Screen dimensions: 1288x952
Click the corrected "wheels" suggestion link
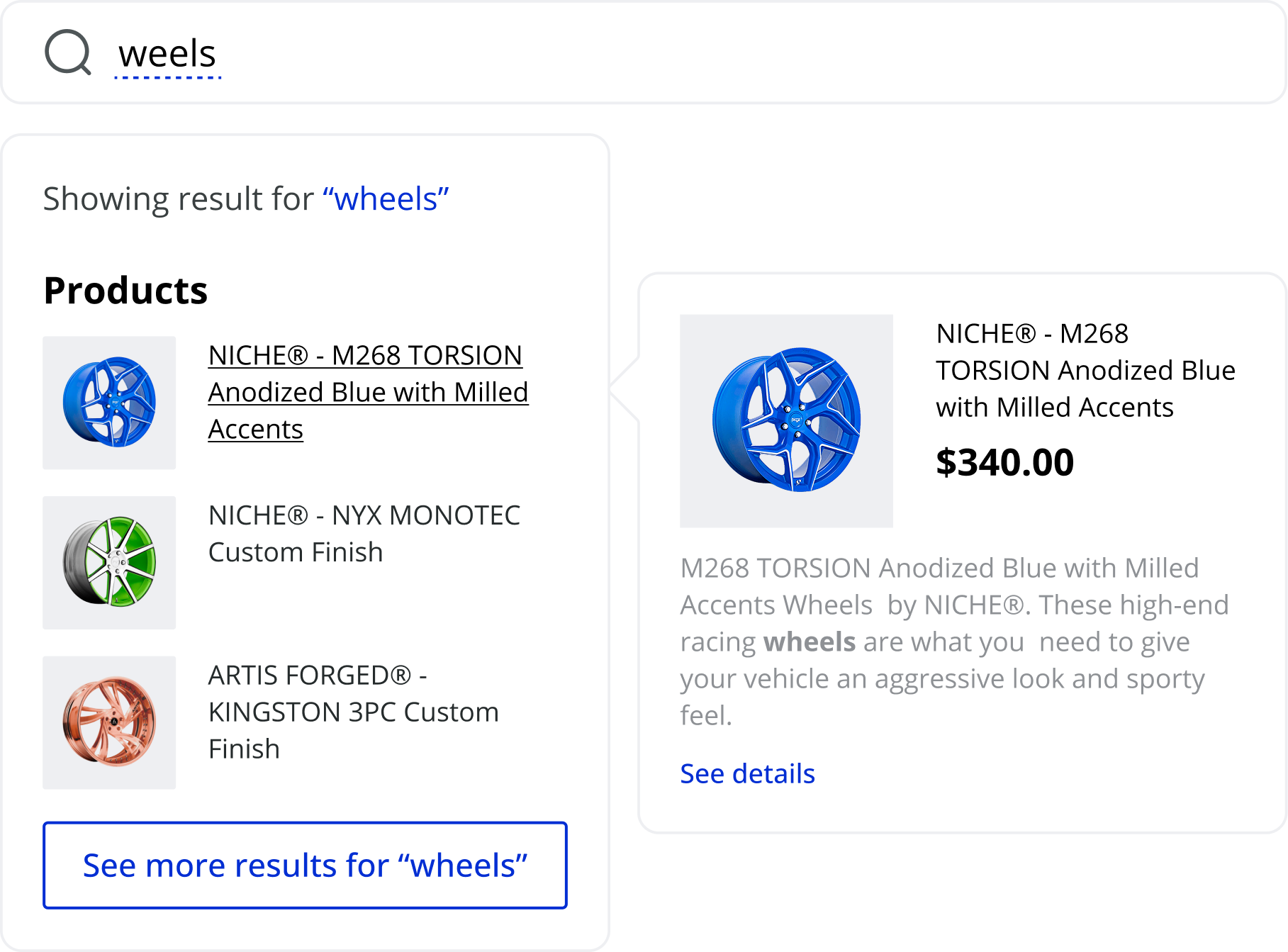(x=386, y=199)
